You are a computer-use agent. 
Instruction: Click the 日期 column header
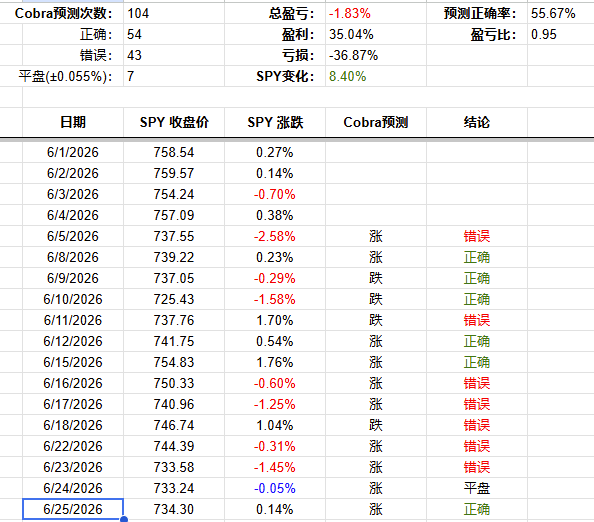pos(73,122)
